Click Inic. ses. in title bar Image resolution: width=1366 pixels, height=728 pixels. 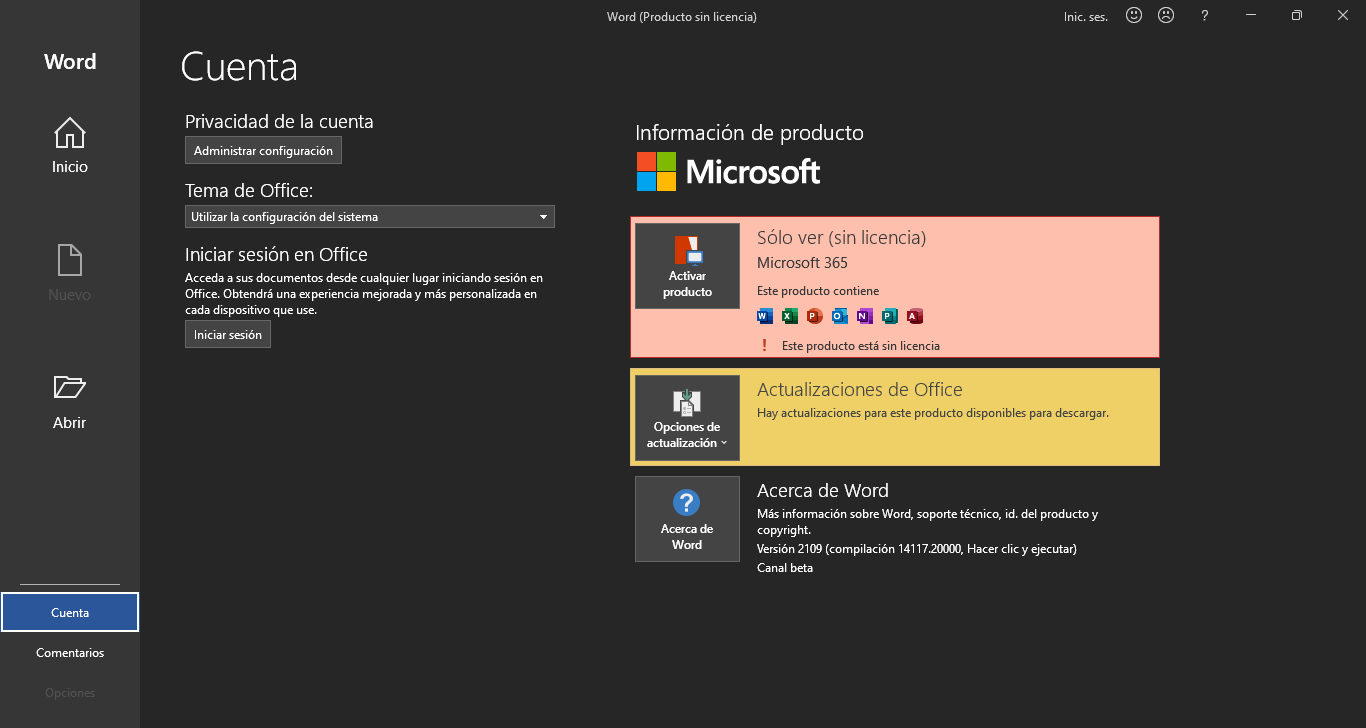[x=1086, y=17]
